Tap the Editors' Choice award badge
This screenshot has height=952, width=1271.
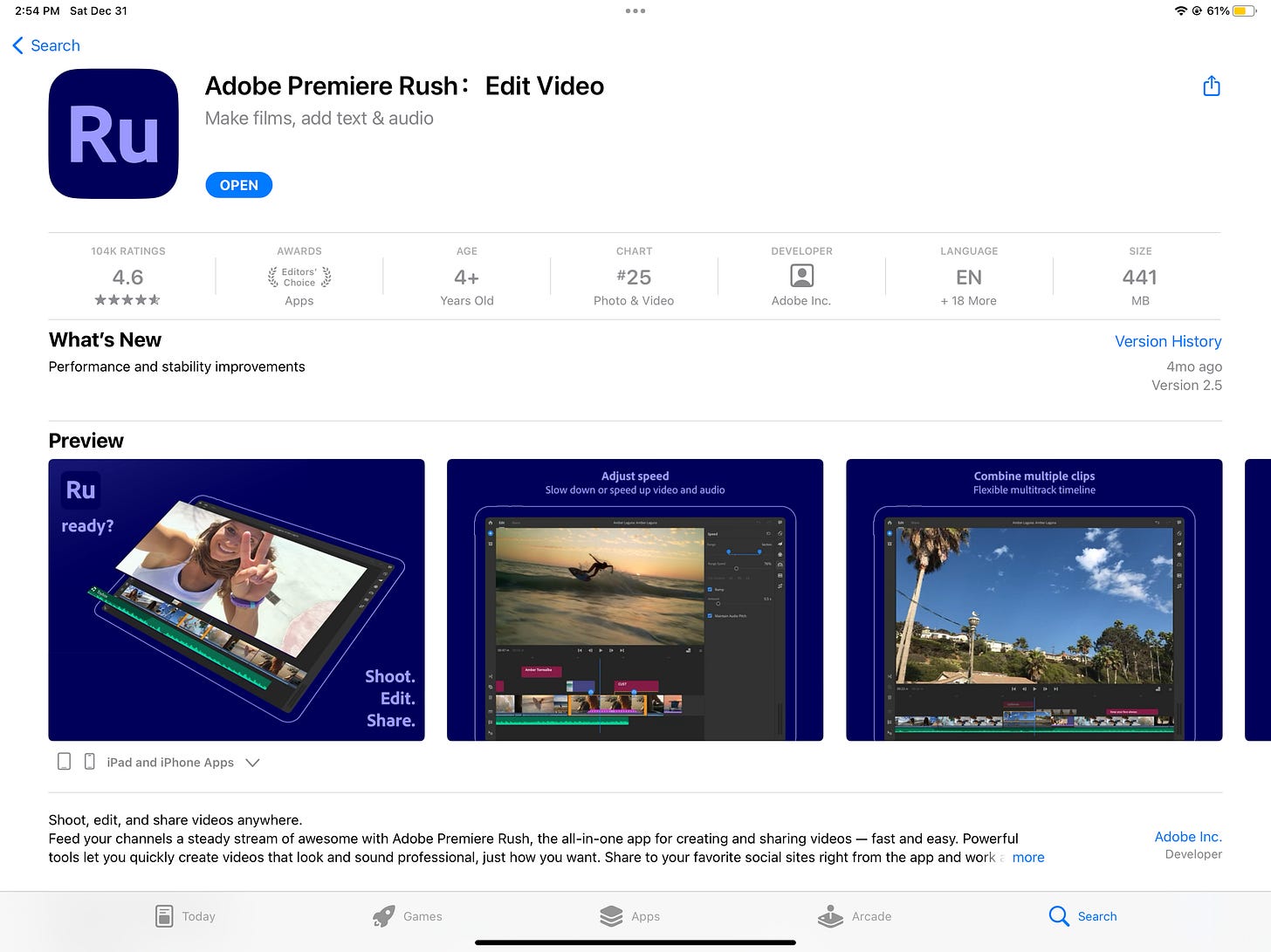click(x=299, y=277)
